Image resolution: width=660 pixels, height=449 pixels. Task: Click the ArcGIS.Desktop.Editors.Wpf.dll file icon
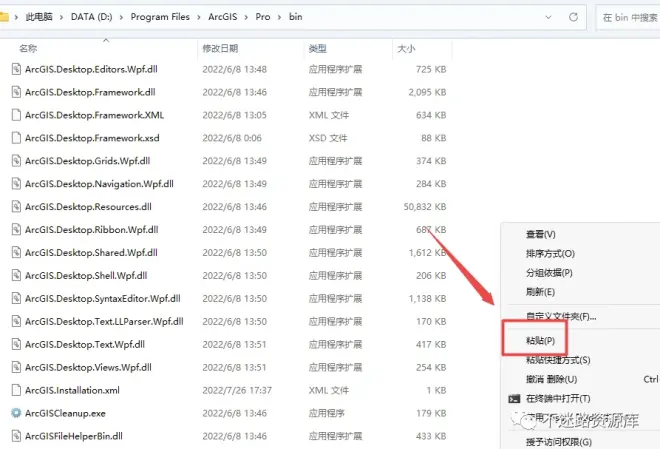[16, 69]
